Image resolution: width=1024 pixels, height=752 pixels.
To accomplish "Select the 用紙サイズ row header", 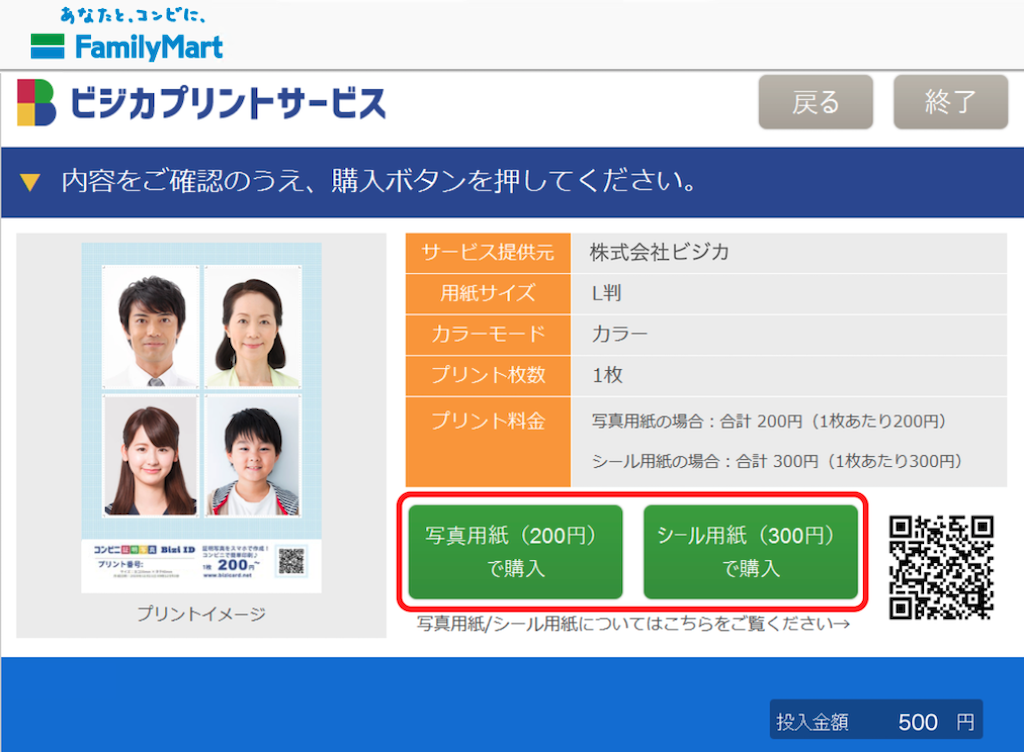I will [x=487, y=293].
